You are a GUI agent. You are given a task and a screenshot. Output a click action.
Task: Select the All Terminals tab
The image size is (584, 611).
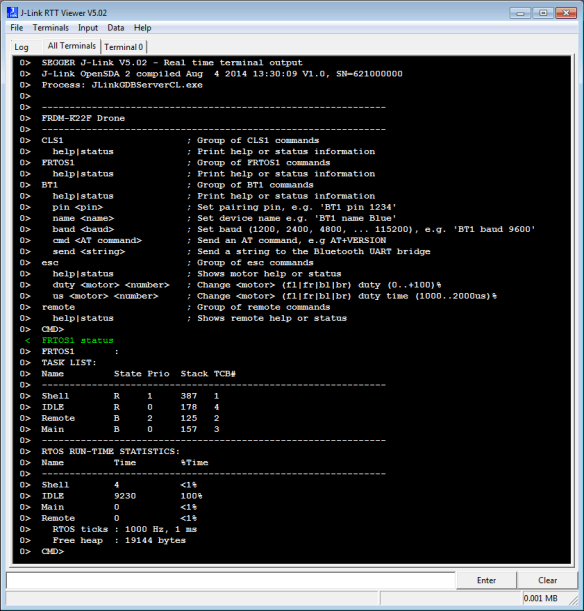[x=72, y=46]
